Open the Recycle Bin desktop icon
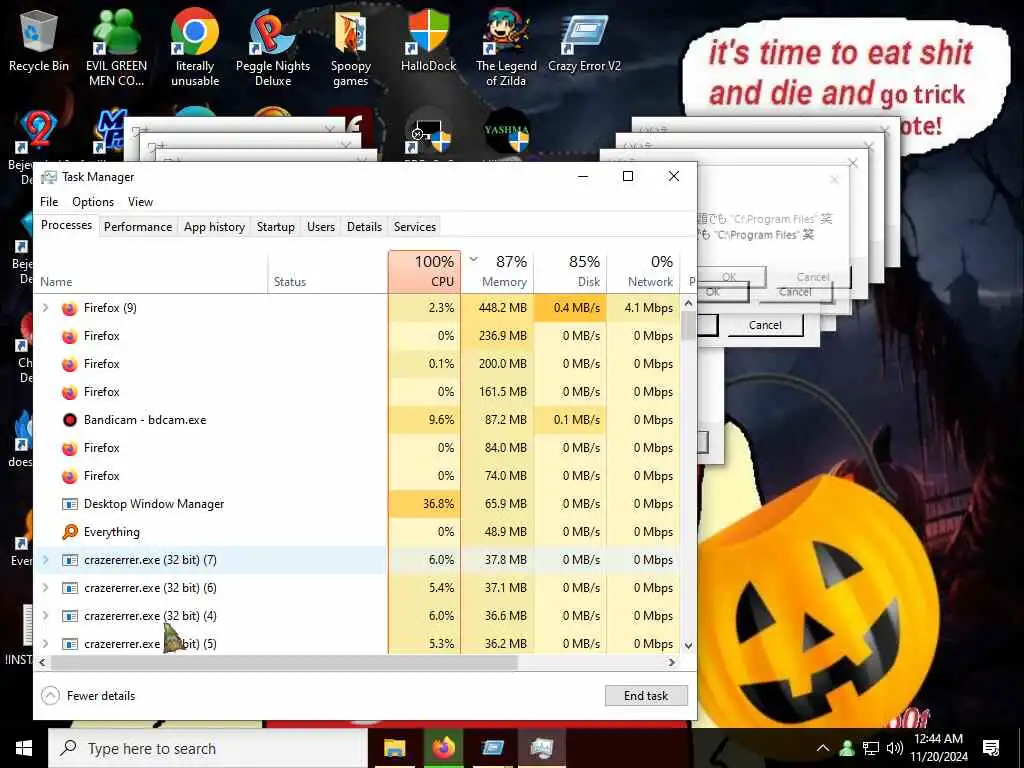The width and height of the screenshot is (1024, 768). (x=39, y=40)
